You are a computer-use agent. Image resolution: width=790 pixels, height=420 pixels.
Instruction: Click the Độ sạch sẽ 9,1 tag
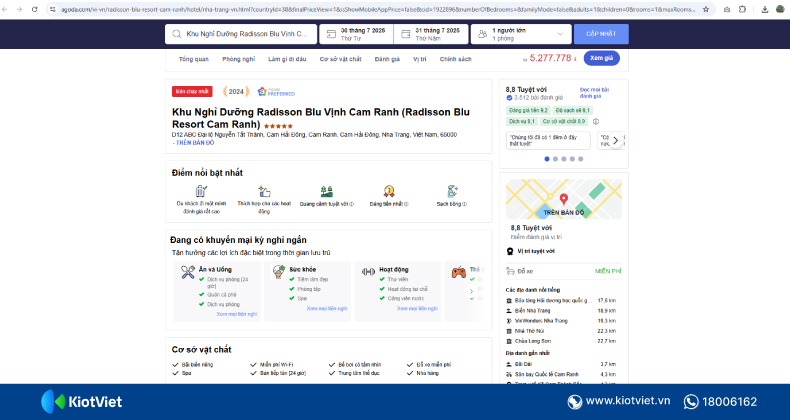[x=573, y=110]
